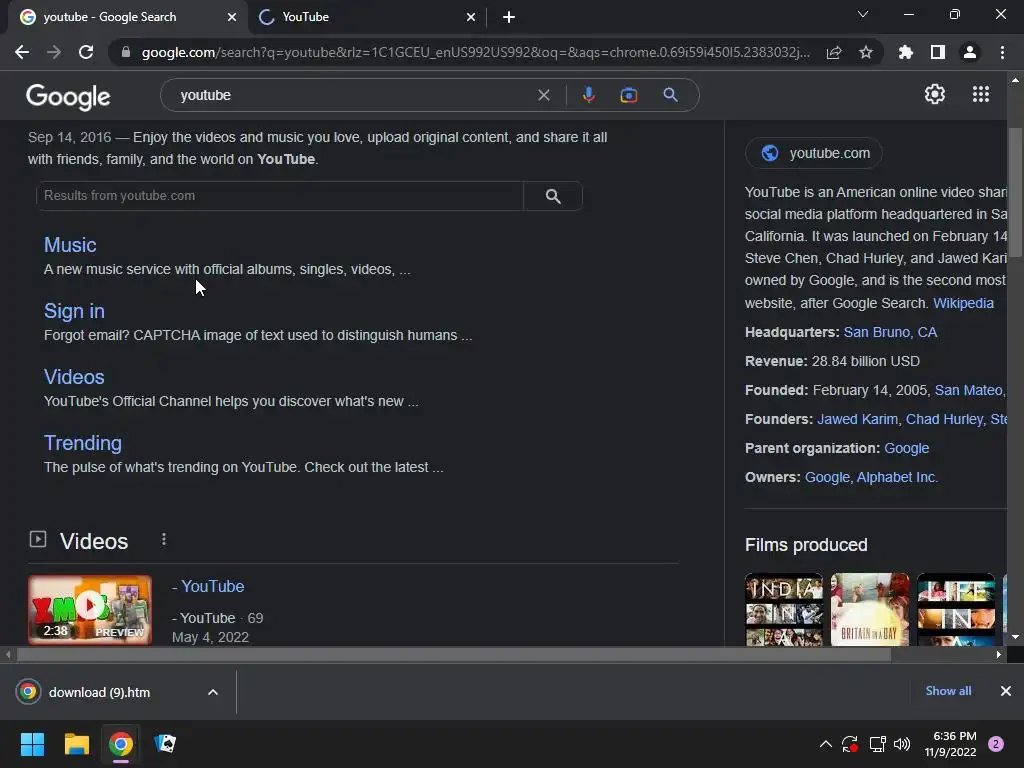Open the Trending sitelink
1024x768 pixels.
pyautogui.click(x=82, y=443)
